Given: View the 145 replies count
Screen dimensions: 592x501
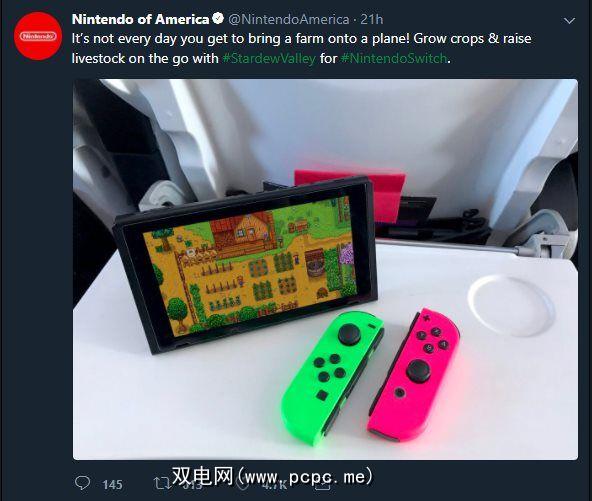Looking at the screenshot, I should click(x=112, y=485).
